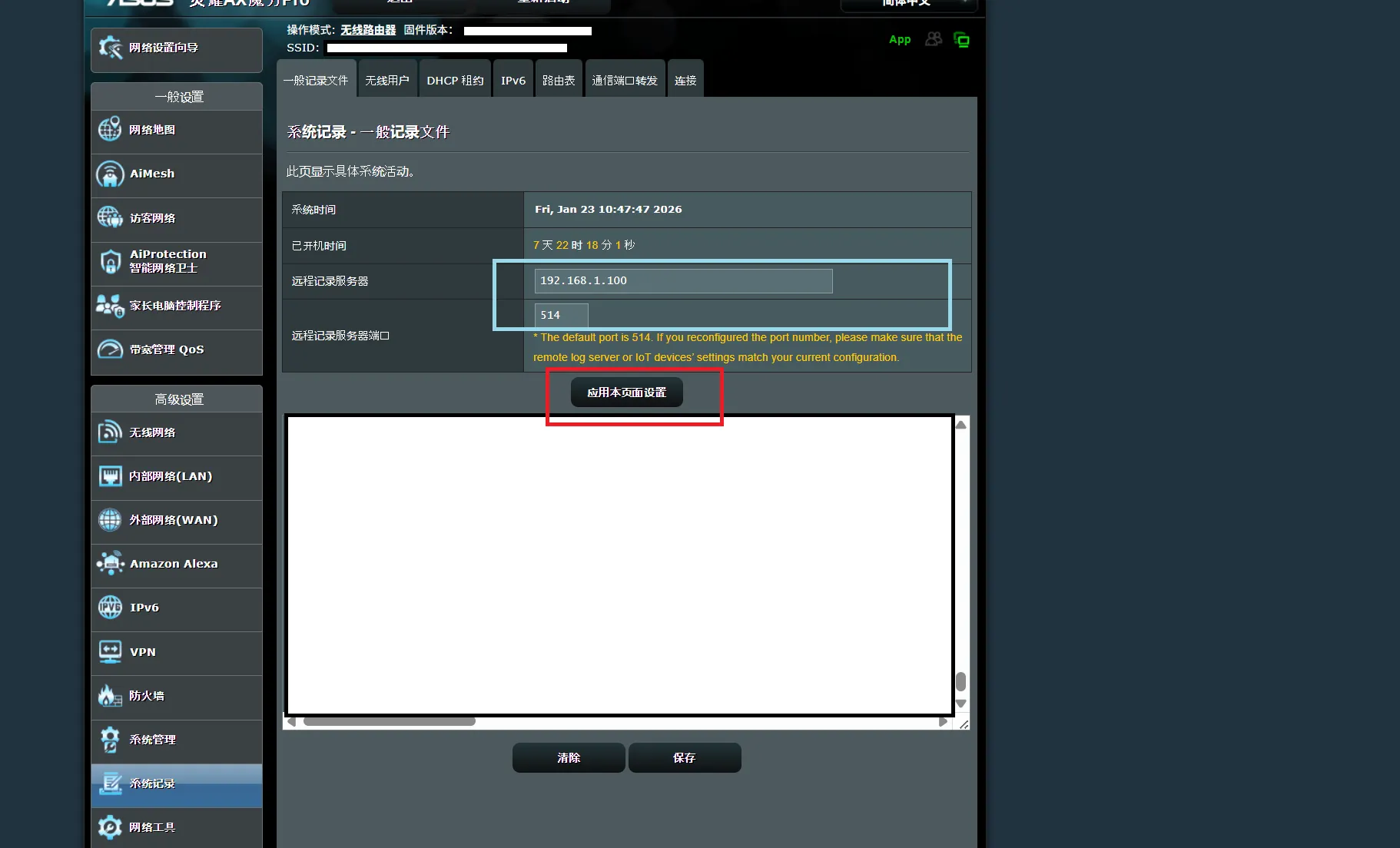Open the Amazon Alexa icon

110,564
